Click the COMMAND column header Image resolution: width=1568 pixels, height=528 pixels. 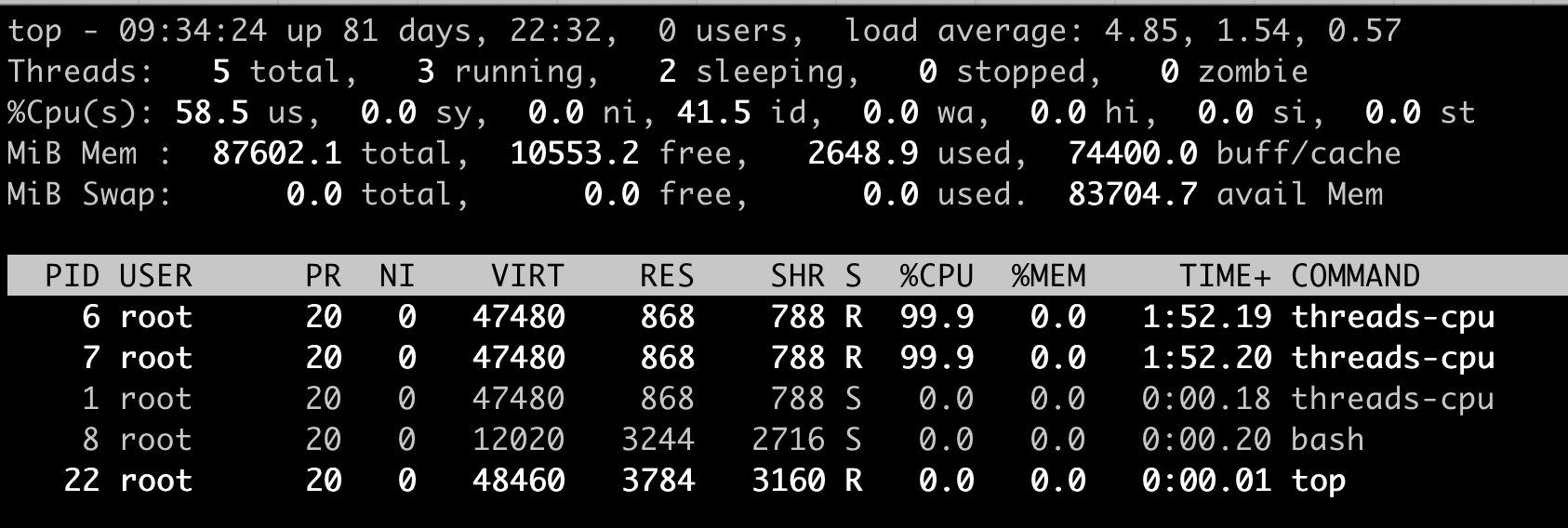point(1355,276)
